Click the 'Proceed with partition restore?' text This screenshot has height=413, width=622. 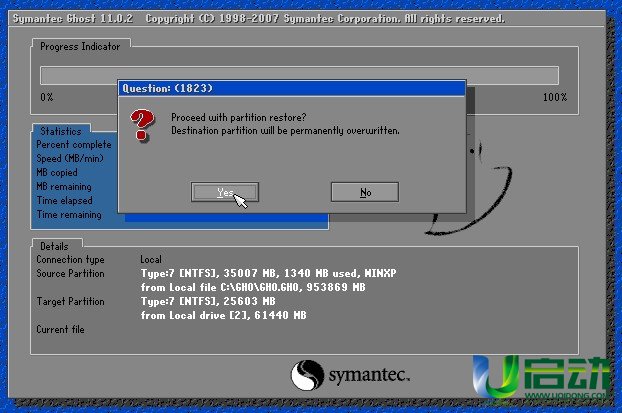coord(238,117)
